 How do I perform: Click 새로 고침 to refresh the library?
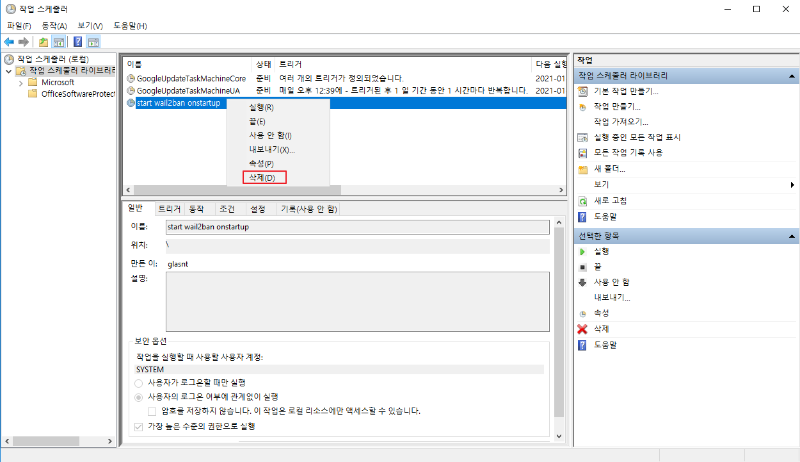tap(615, 201)
